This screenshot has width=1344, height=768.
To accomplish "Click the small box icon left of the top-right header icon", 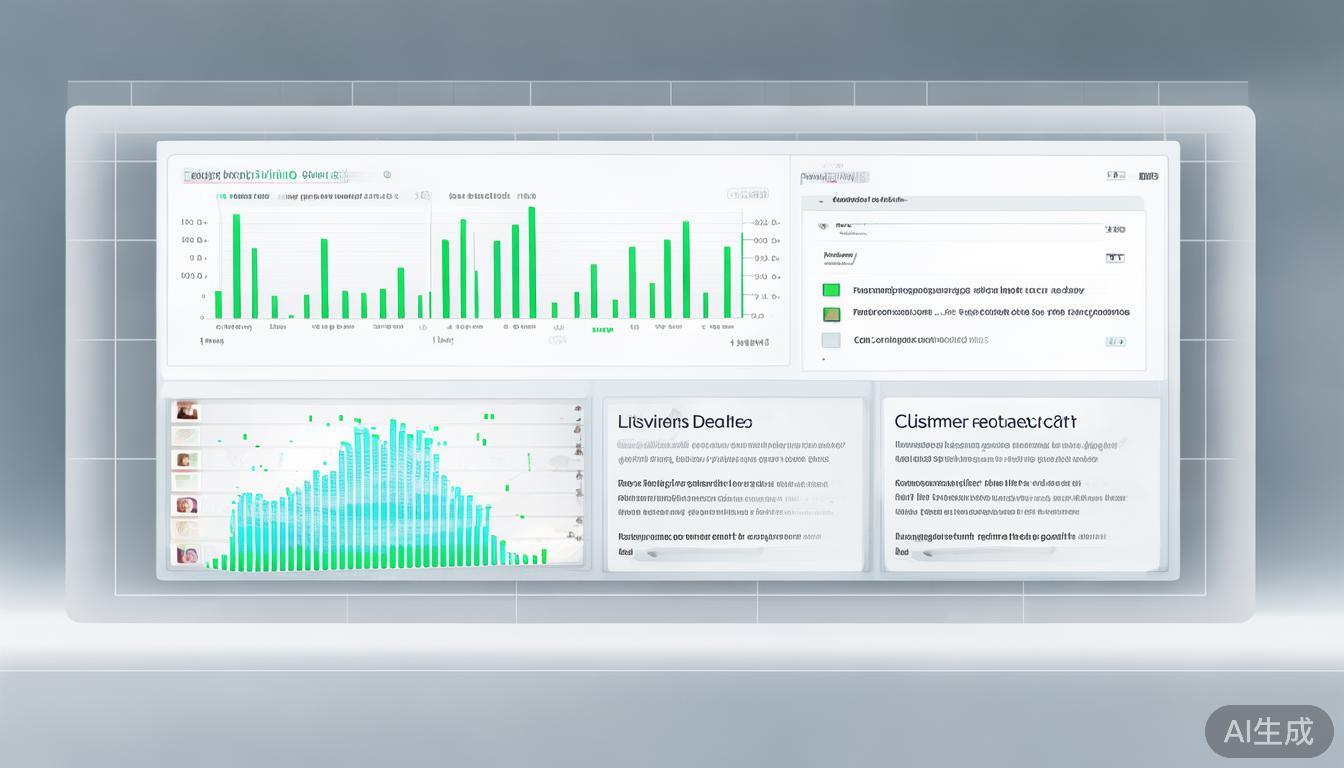I will [1115, 176].
